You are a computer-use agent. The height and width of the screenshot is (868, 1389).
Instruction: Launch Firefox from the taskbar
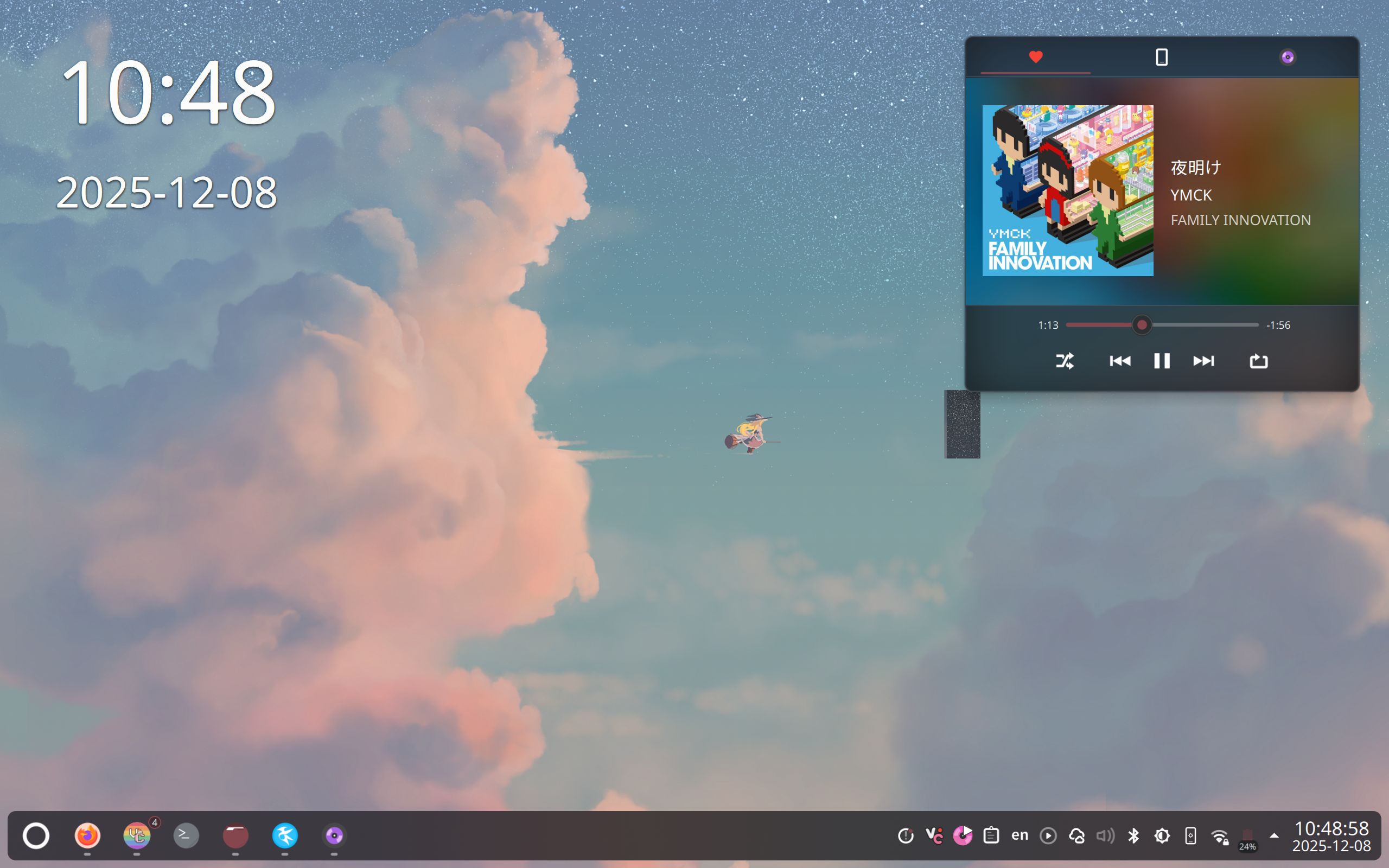click(x=87, y=836)
